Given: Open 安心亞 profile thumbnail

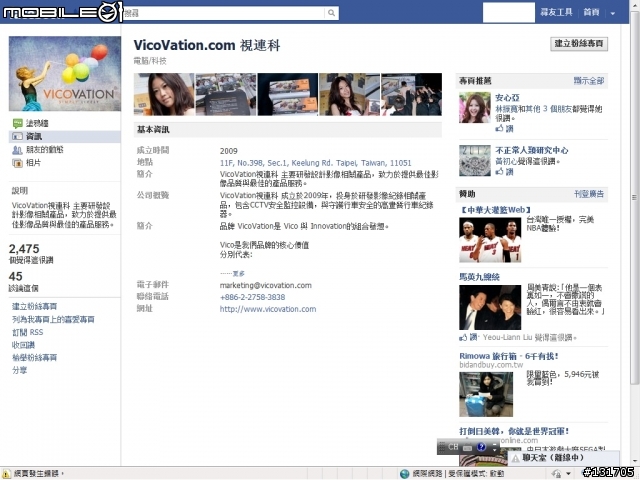Looking at the screenshot, I should click(x=475, y=107).
